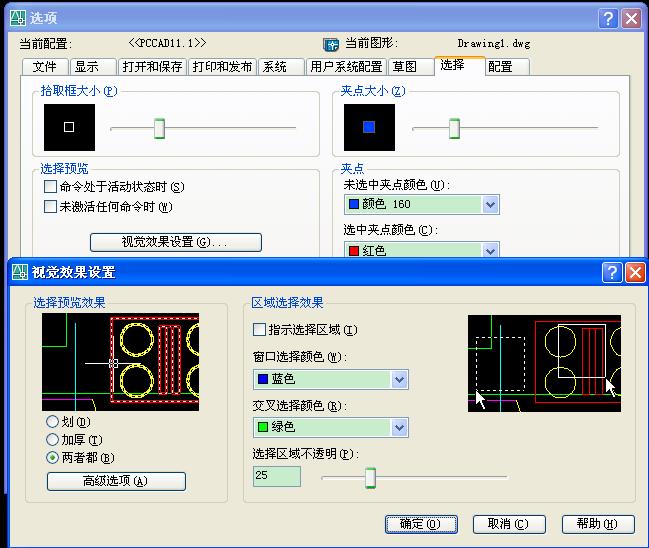Click the Options dialog AutoCAD title icon
Screen dimensions: 649x548
[x=18, y=18]
